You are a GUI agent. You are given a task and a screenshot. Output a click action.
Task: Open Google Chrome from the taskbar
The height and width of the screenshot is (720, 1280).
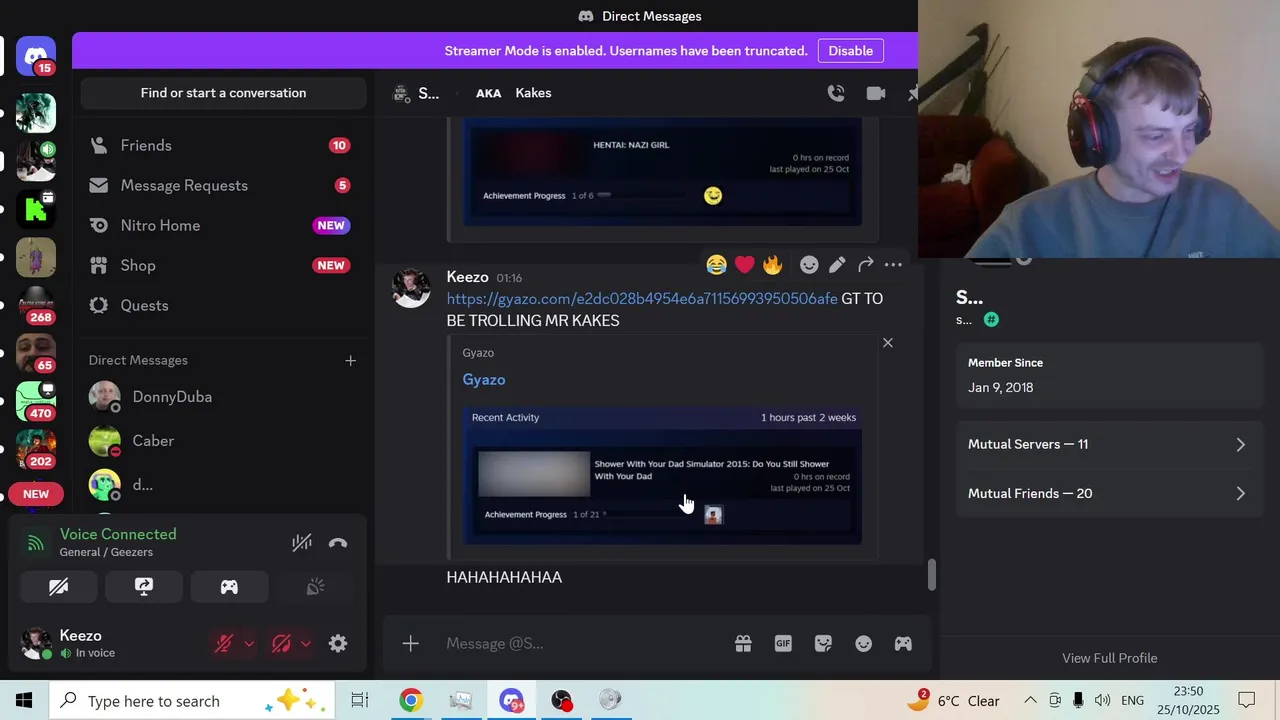coord(410,701)
